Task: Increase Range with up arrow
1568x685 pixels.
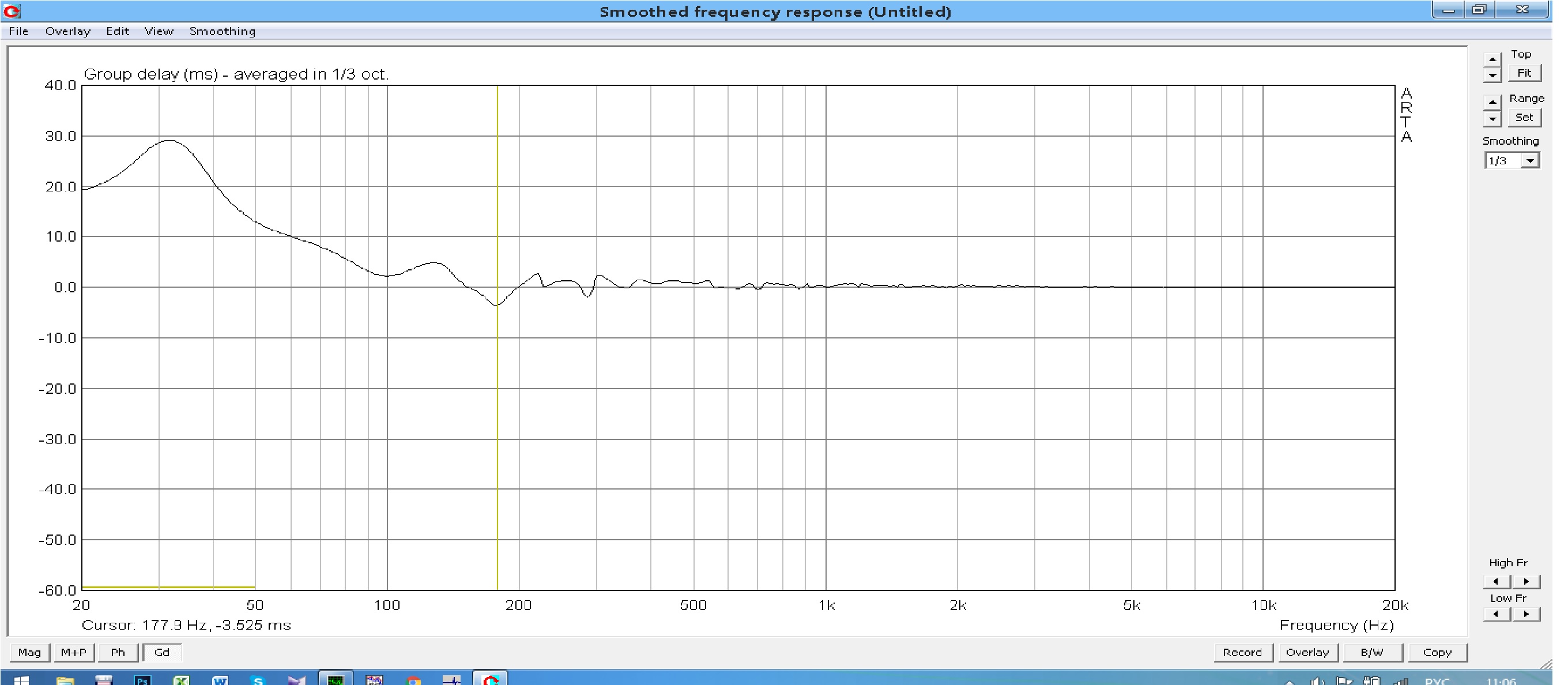Action: click(x=1492, y=101)
